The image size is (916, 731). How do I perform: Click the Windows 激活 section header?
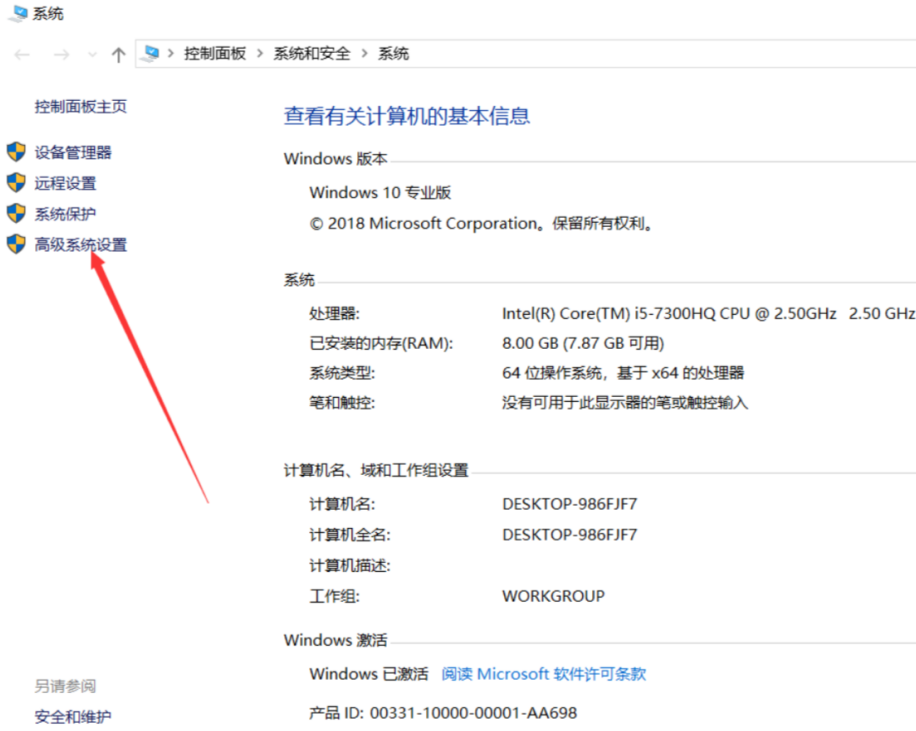pos(335,640)
